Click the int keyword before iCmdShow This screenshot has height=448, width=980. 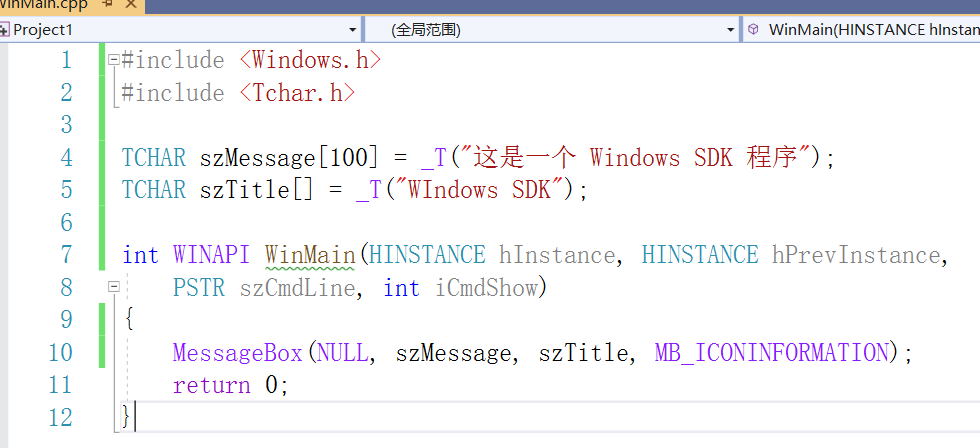tap(401, 287)
